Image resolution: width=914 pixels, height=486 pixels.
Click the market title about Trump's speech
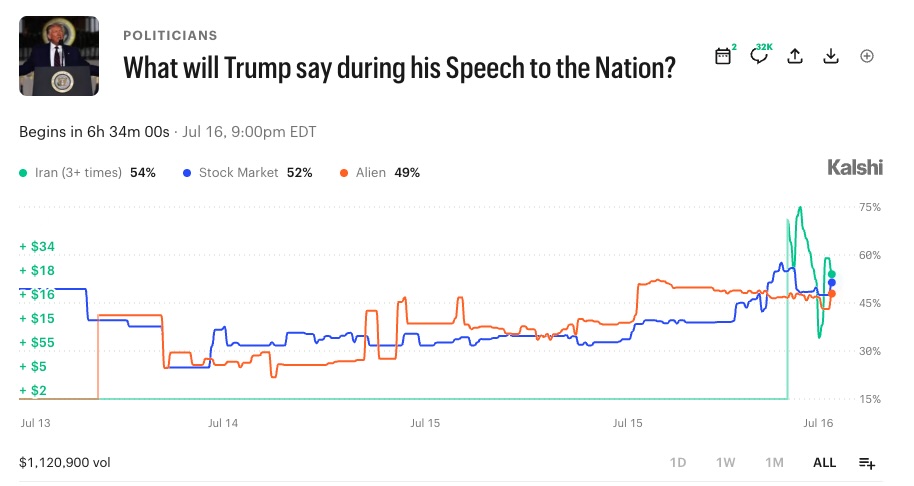click(x=399, y=68)
